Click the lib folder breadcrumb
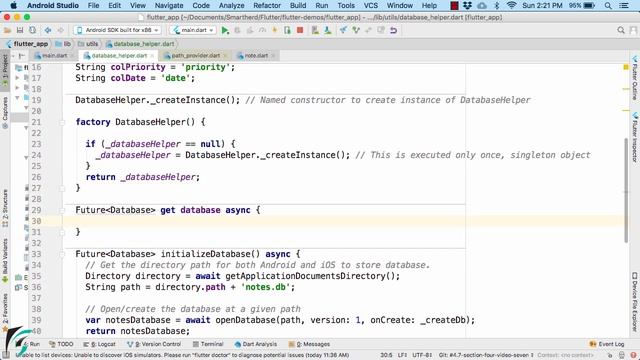The height and width of the screenshot is (360, 640). pyautogui.click(x=63, y=44)
